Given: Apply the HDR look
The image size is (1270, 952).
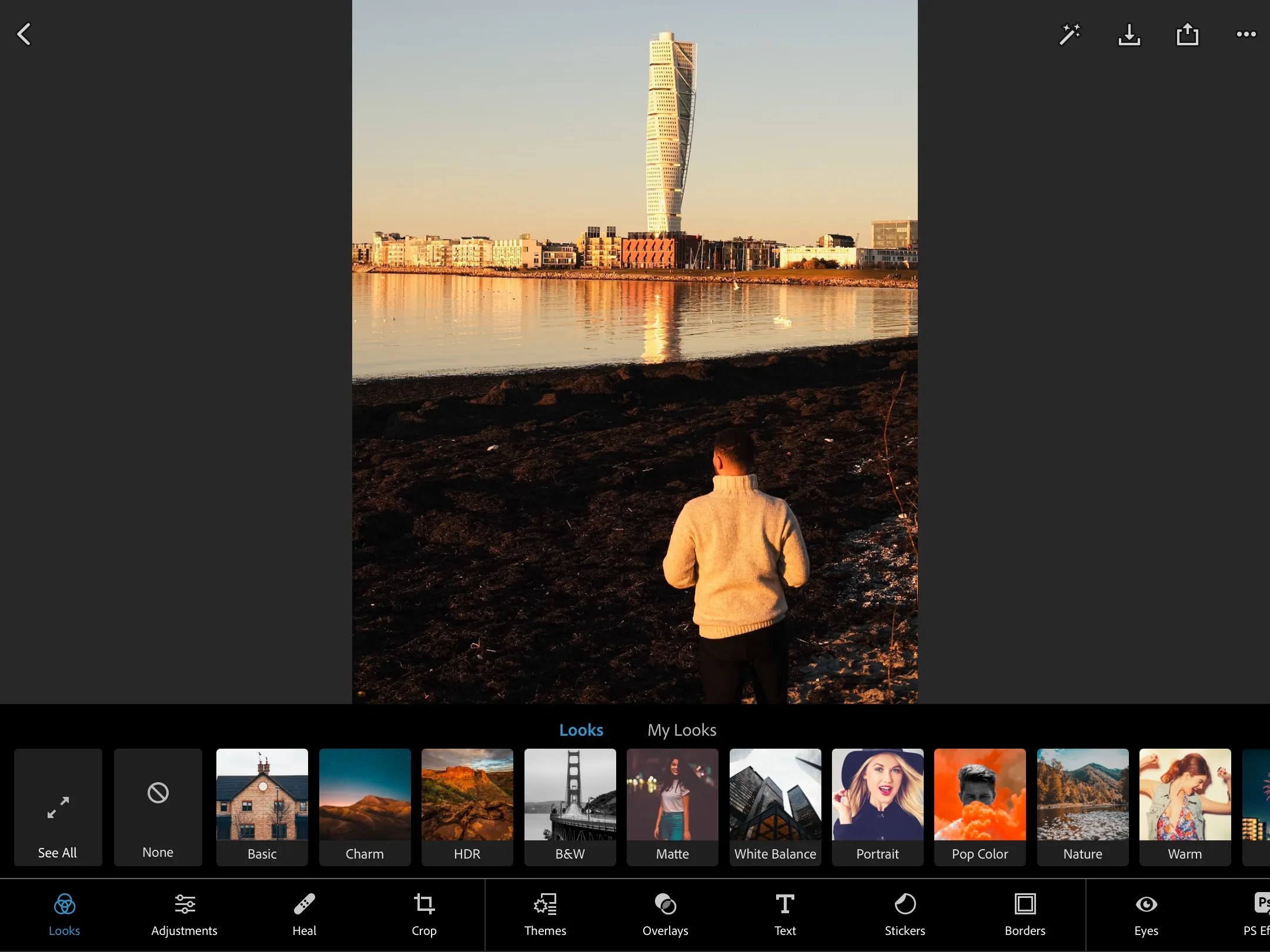Looking at the screenshot, I should coord(466,807).
